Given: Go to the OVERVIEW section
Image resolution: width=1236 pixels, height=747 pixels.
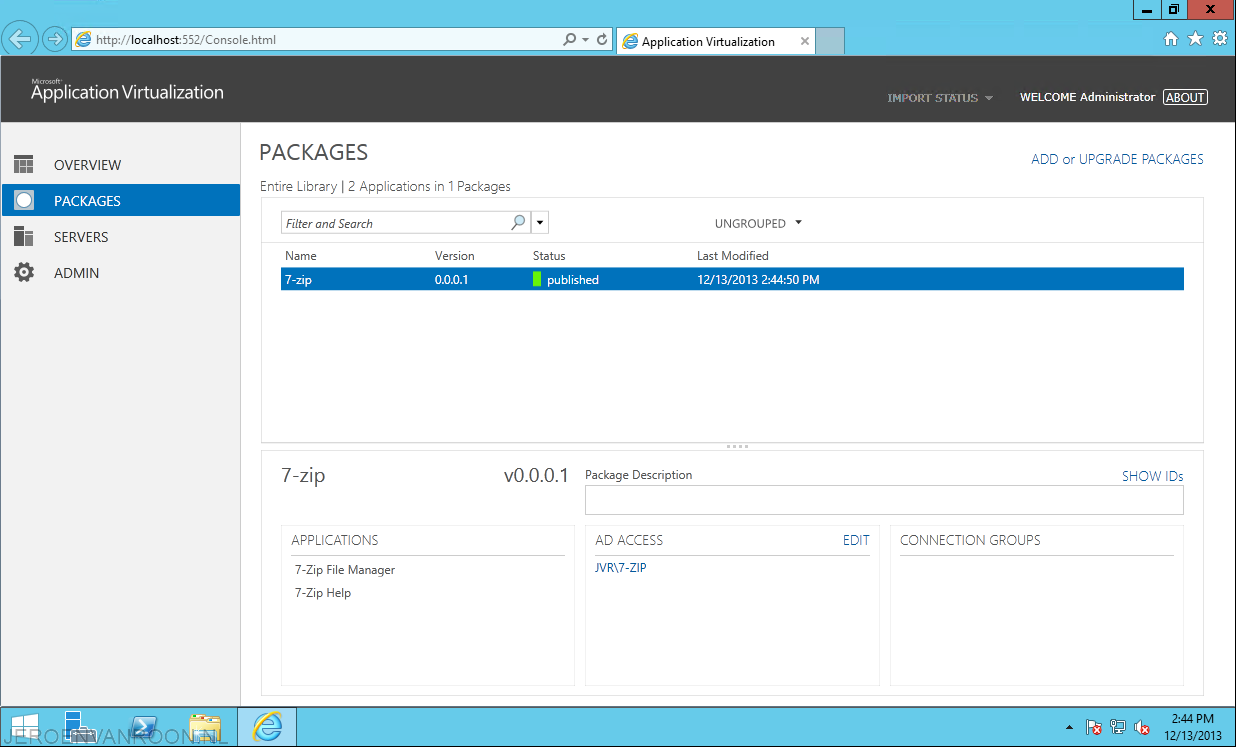Looking at the screenshot, I should click(87, 165).
